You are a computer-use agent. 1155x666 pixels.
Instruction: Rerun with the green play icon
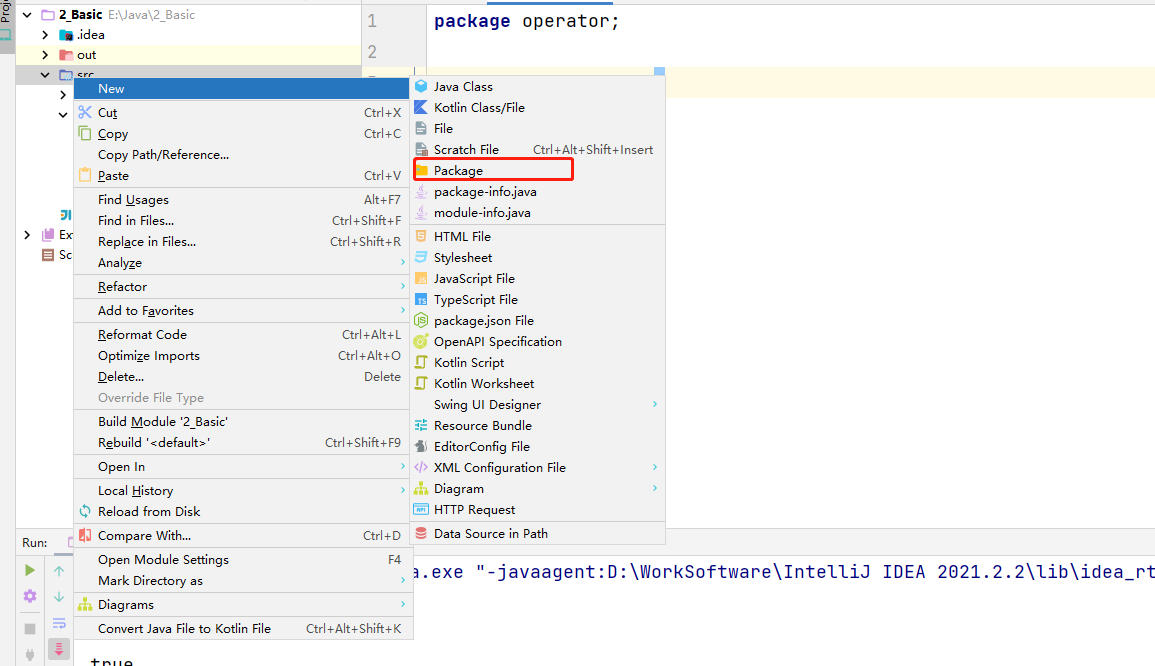pos(29,570)
